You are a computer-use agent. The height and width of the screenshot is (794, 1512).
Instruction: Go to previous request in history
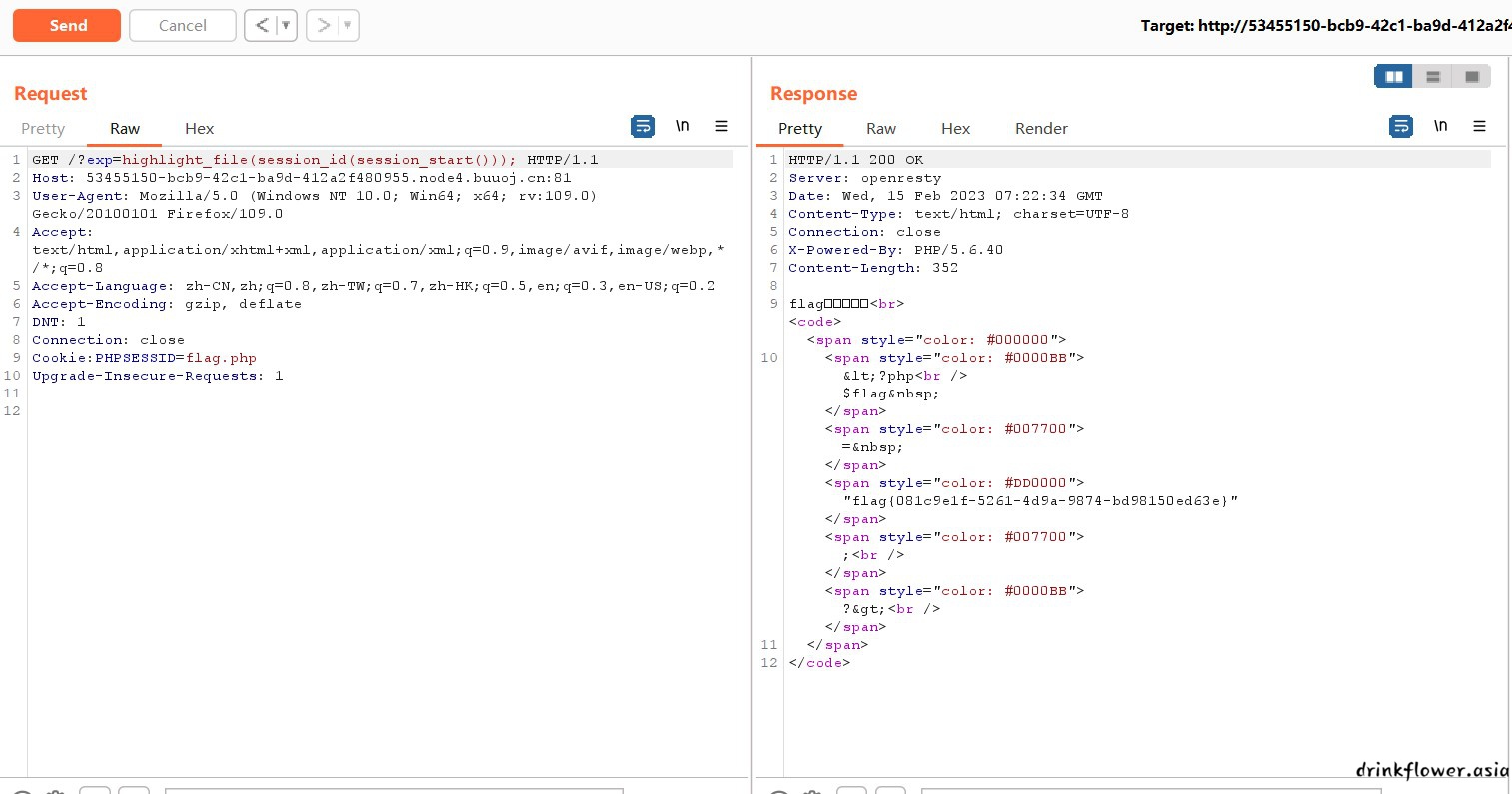coord(262,25)
